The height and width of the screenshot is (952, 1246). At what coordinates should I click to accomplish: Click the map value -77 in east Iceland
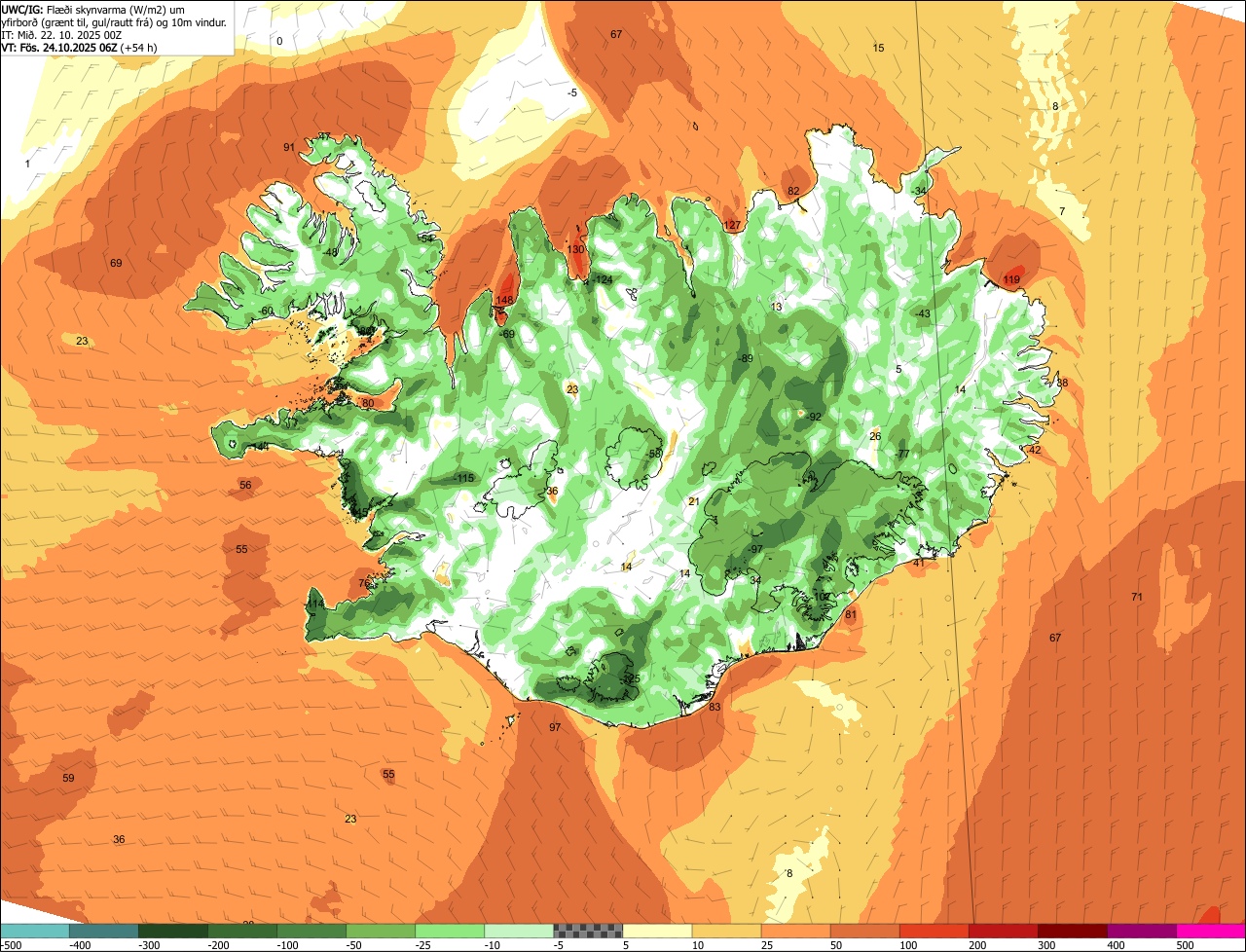[902, 455]
